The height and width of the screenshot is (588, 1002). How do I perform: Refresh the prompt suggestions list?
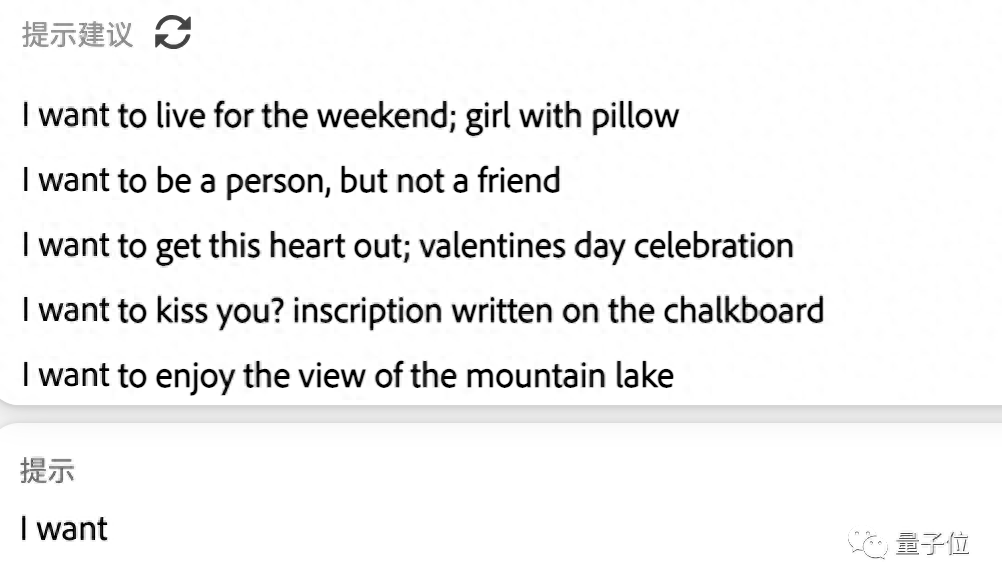(x=172, y=33)
